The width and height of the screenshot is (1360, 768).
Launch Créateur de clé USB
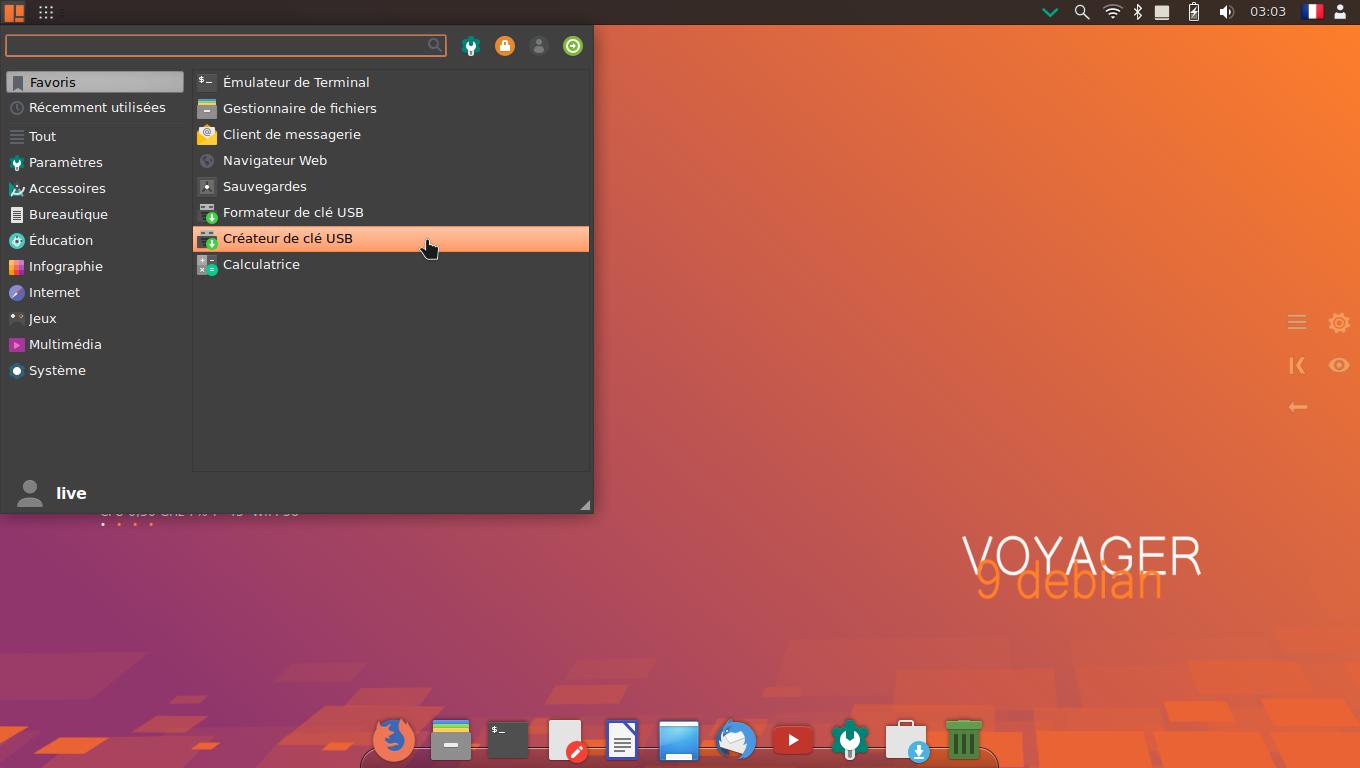[391, 238]
